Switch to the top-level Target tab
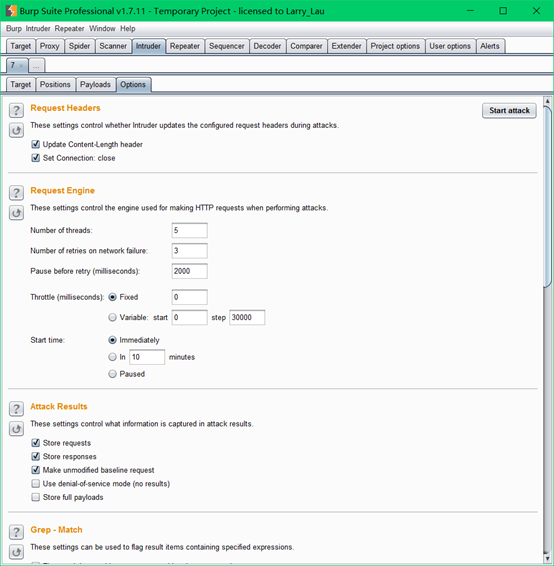This screenshot has height=566, width=554. [x=21, y=46]
